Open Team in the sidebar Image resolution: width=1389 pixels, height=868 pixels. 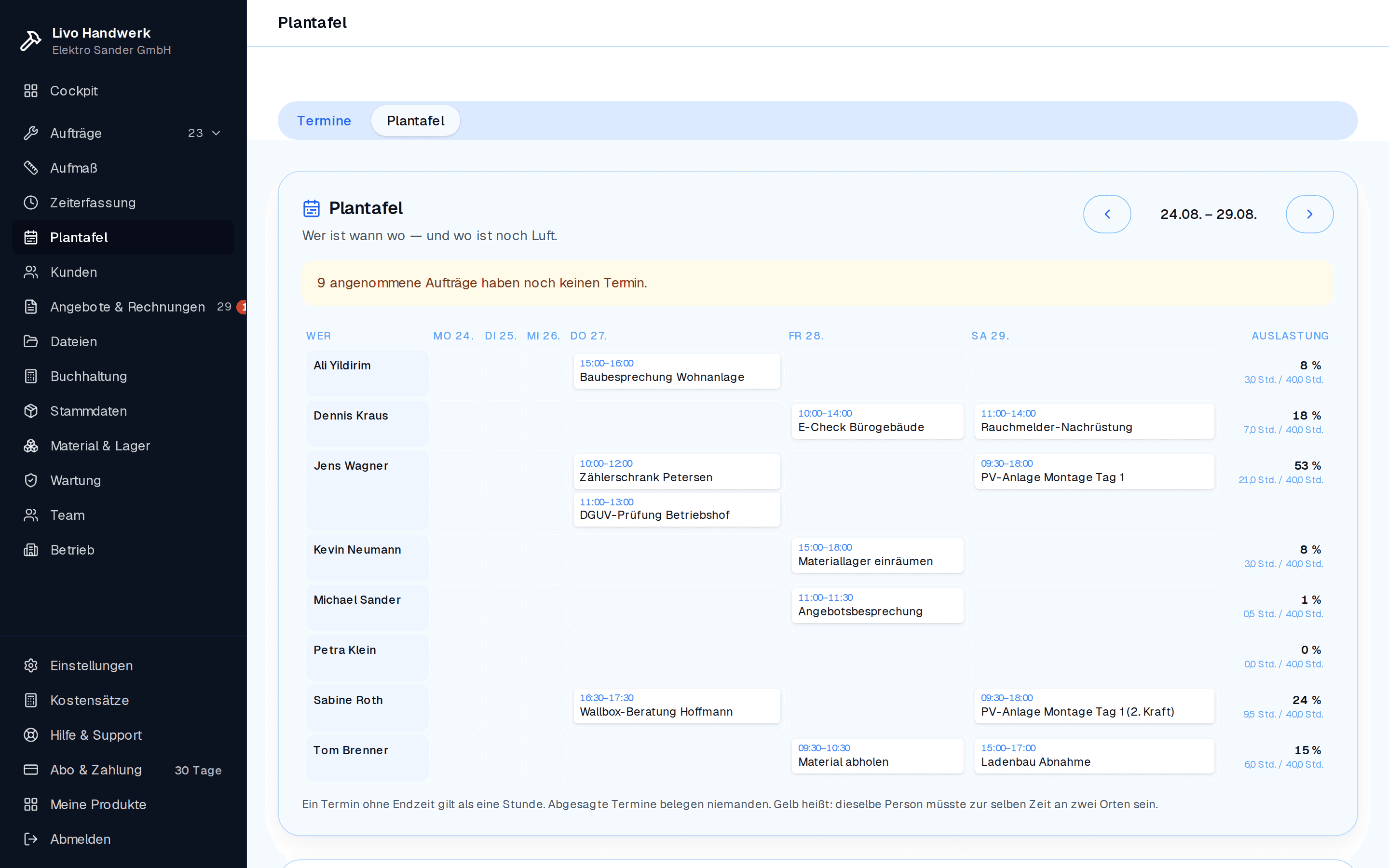[x=123, y=515]
